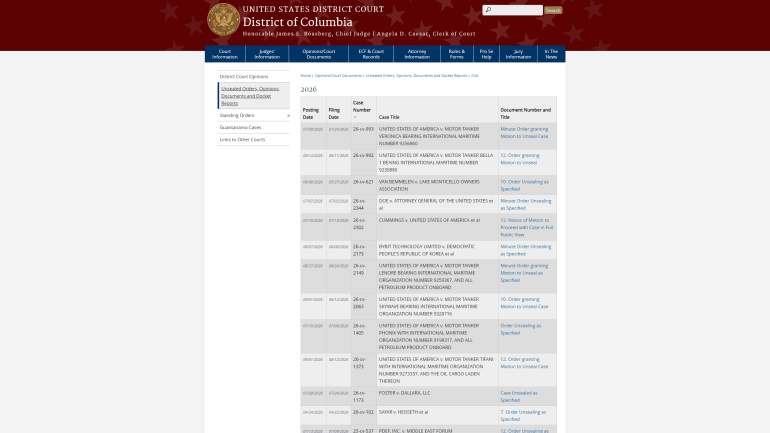The height and width of the screenshot is (433, 770).
Task: Open Minute Order for MOTOR TANKER LENORE
Action: tap(524, 273)
